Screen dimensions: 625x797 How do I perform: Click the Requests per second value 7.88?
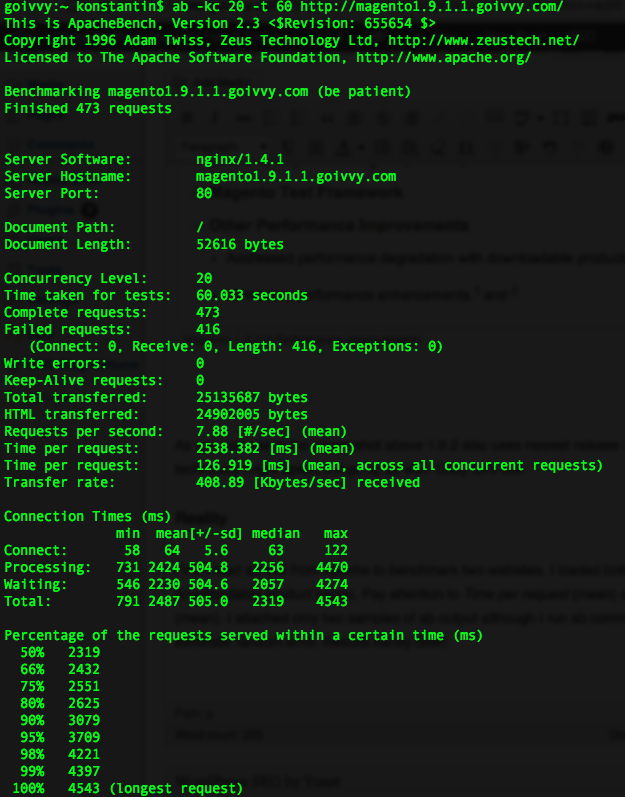point(212,432)
